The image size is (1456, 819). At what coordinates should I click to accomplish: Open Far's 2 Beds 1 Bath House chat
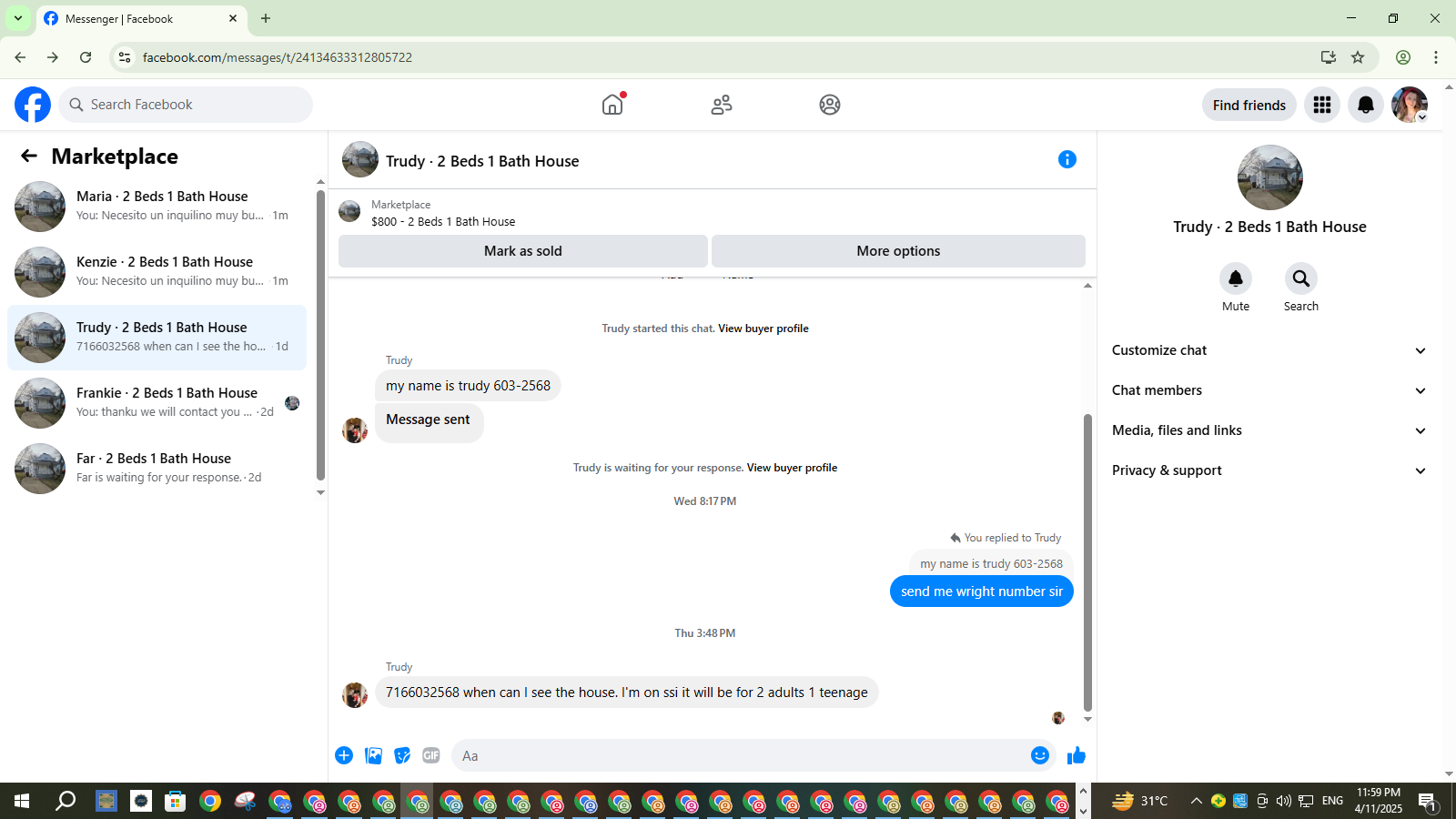pos(157,469)
